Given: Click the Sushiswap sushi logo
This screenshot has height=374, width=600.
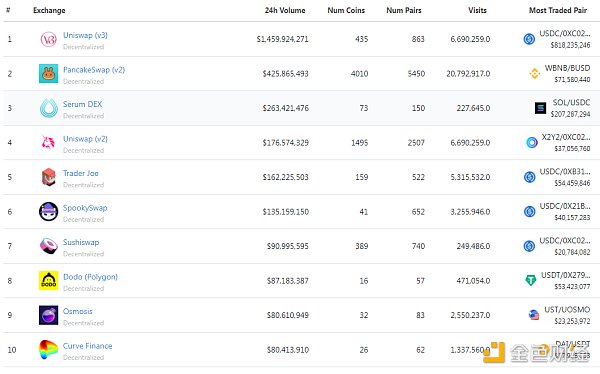Looking at the screenshot, I should [x=49, y=246].
